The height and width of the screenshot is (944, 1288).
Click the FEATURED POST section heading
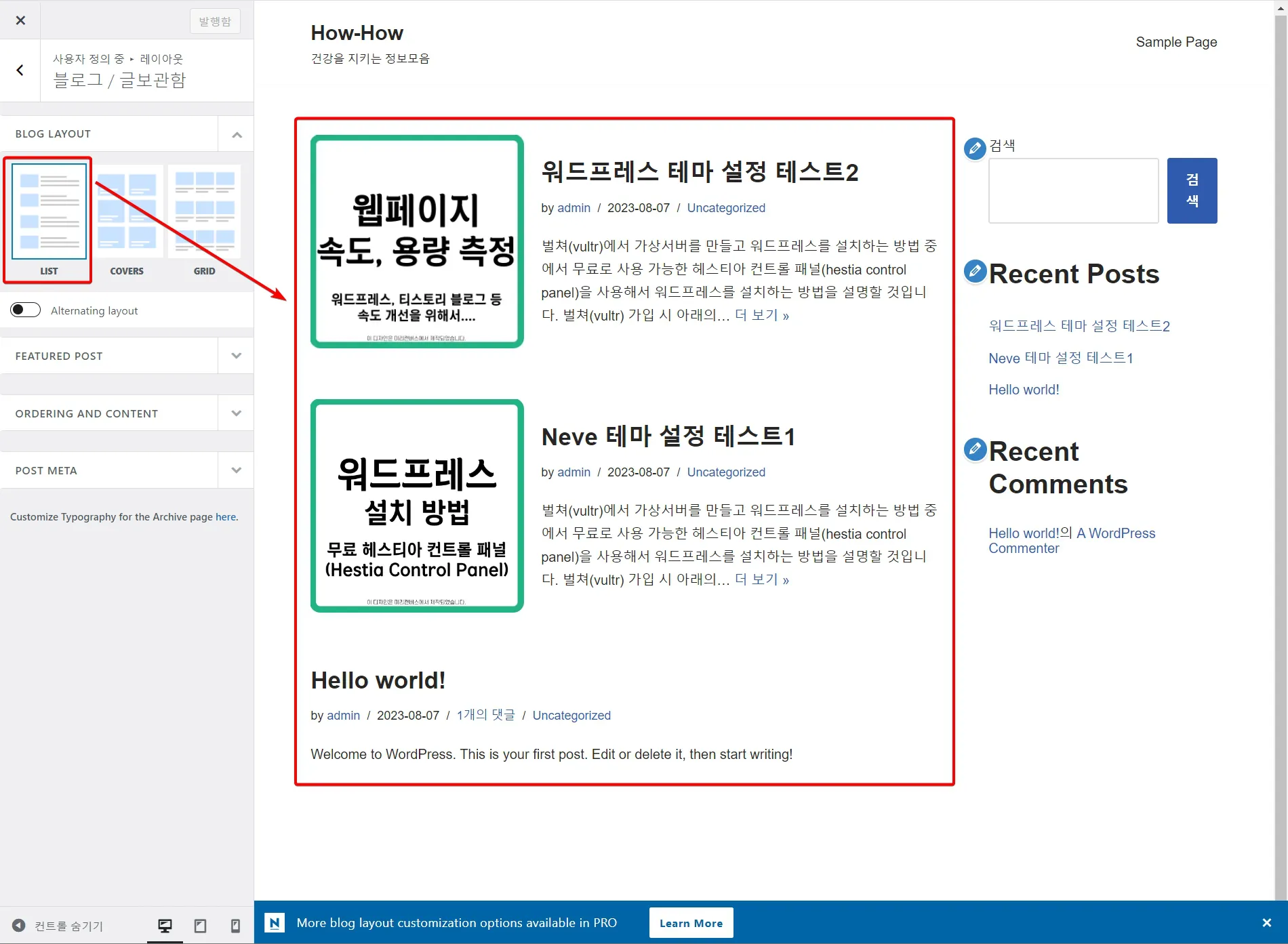pos(59,356)
